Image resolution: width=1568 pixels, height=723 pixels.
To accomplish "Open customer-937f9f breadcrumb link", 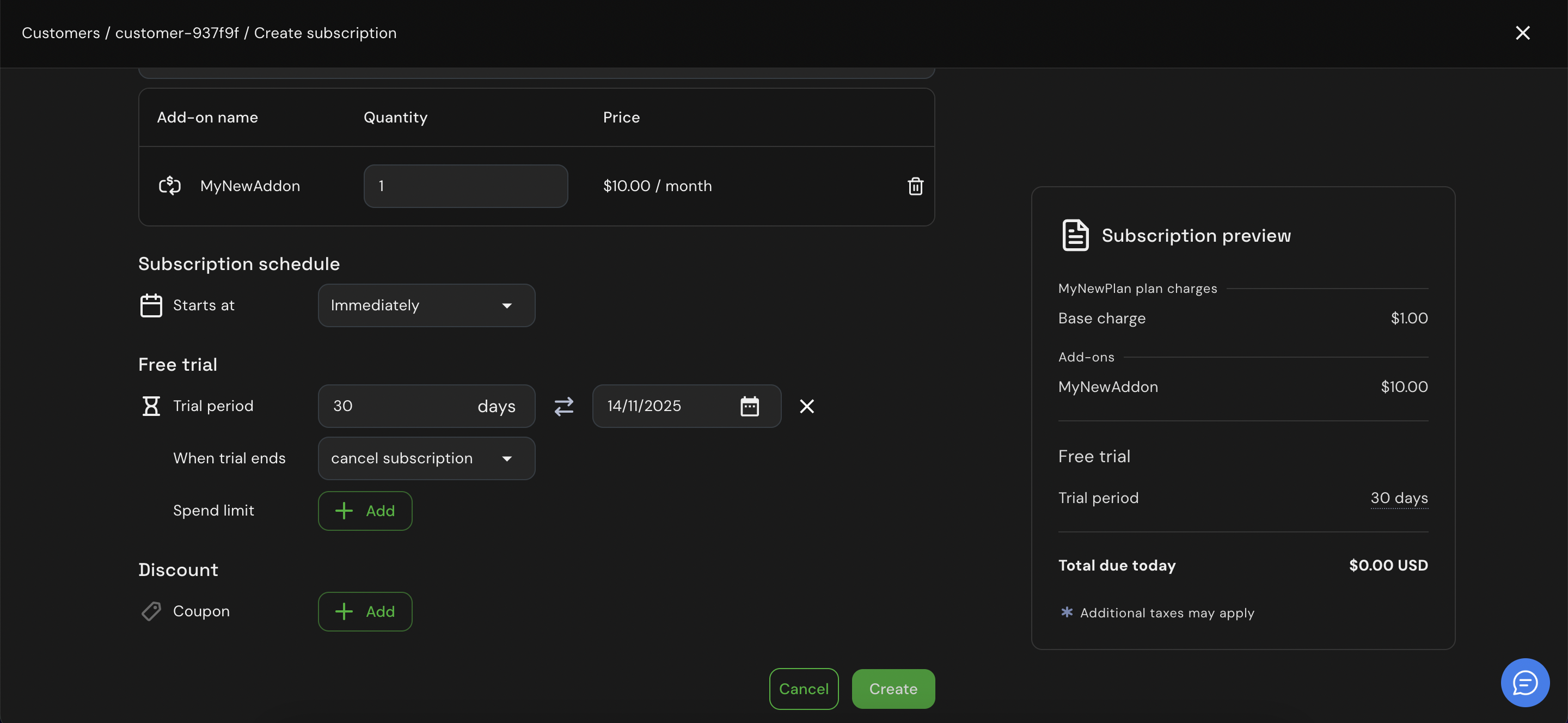I will [177, 33].
